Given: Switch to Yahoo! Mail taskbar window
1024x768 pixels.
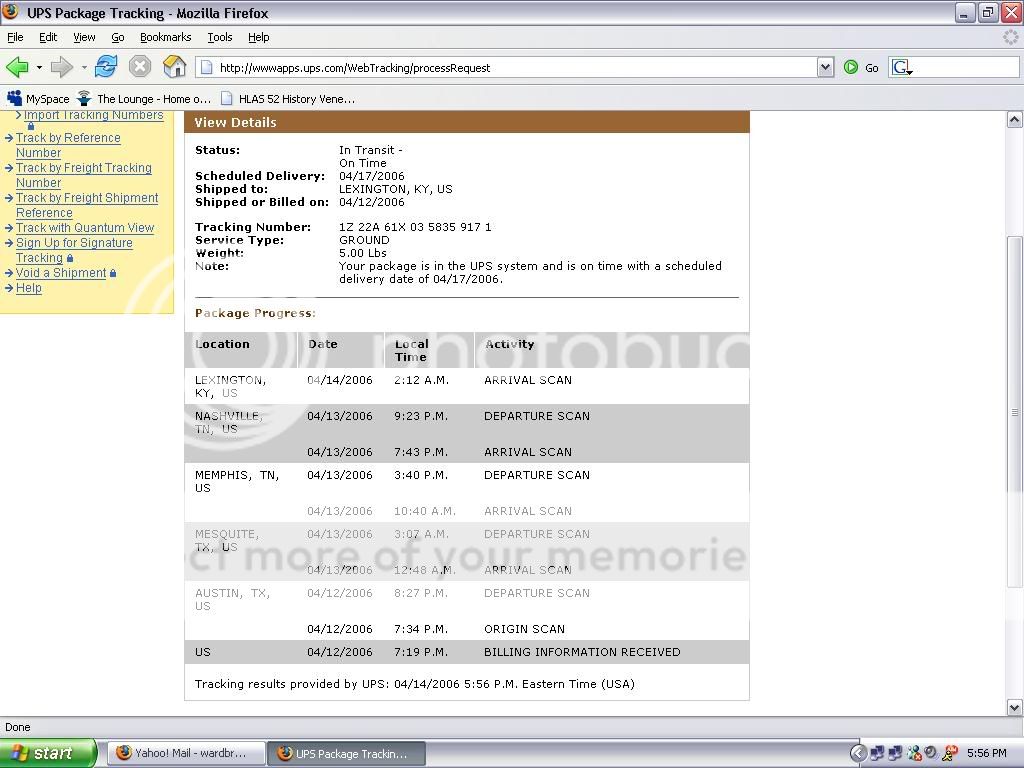Looking at the screenshot, I should (x=186, y=753).
